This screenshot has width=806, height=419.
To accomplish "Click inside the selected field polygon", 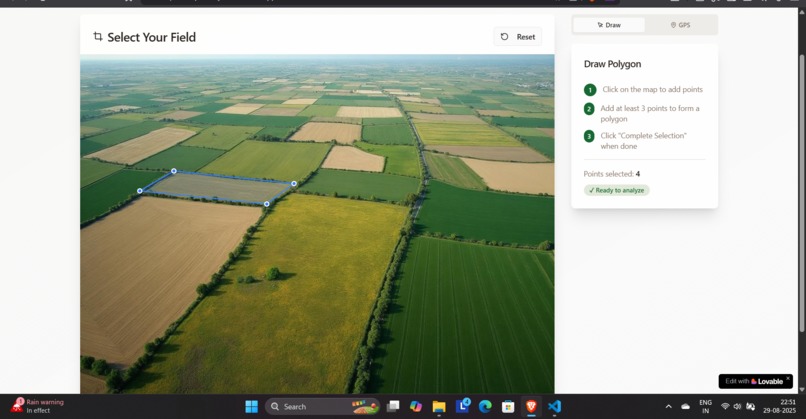I will [x=218, y=188].
